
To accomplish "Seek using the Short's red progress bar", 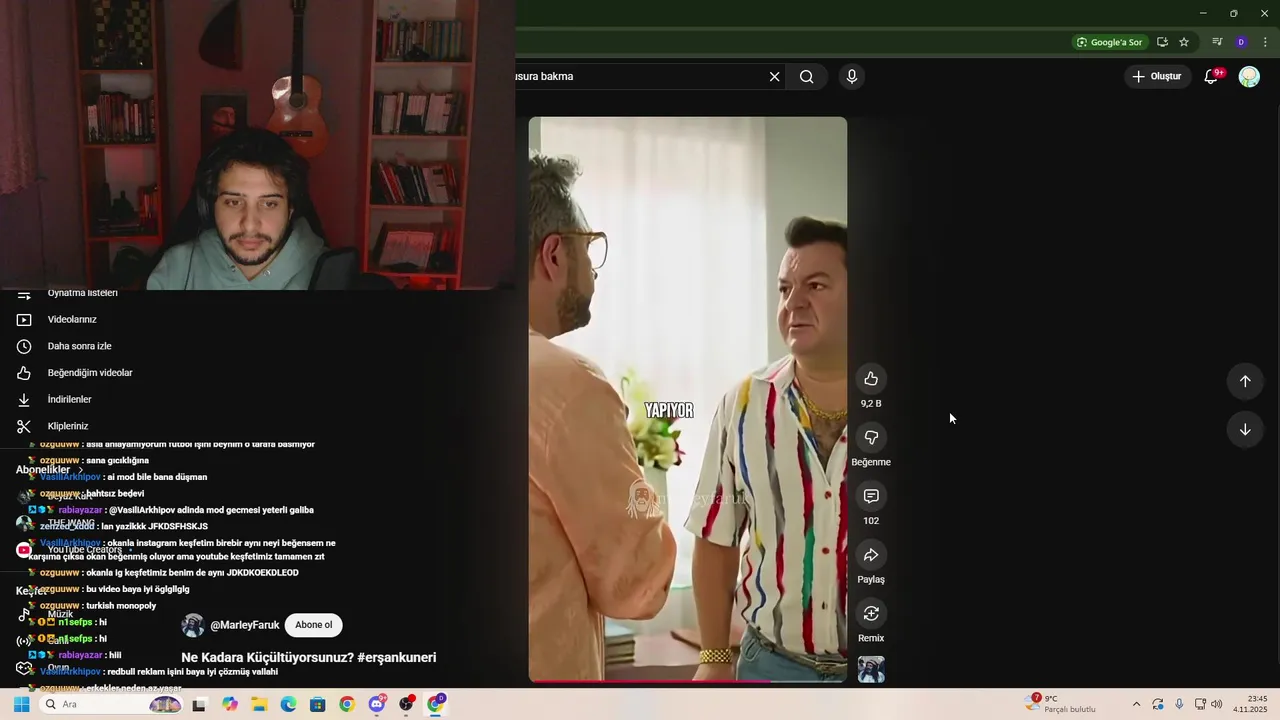I will (x=688, y=681).
